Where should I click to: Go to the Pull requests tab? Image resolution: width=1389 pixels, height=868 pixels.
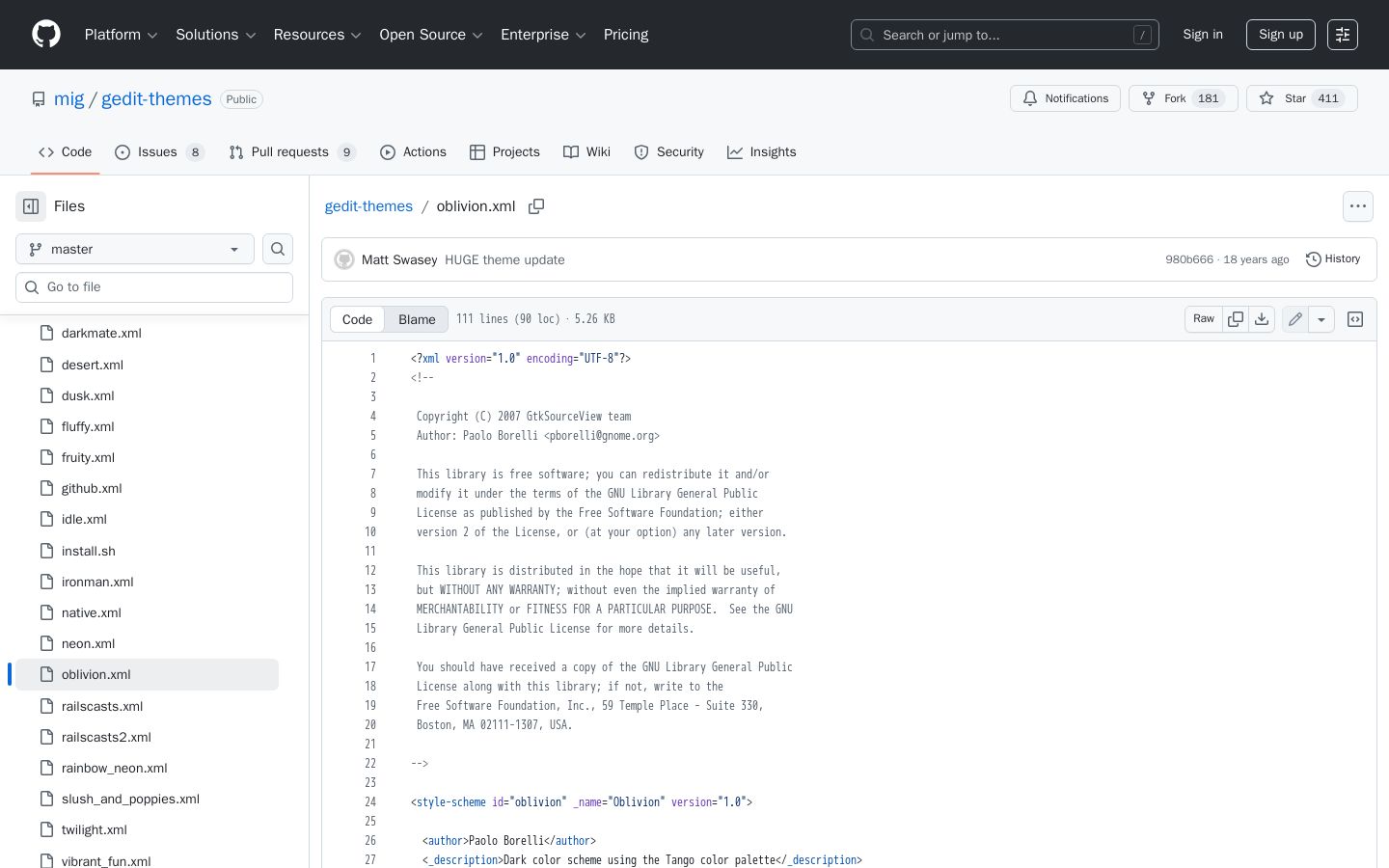(292, 152)
